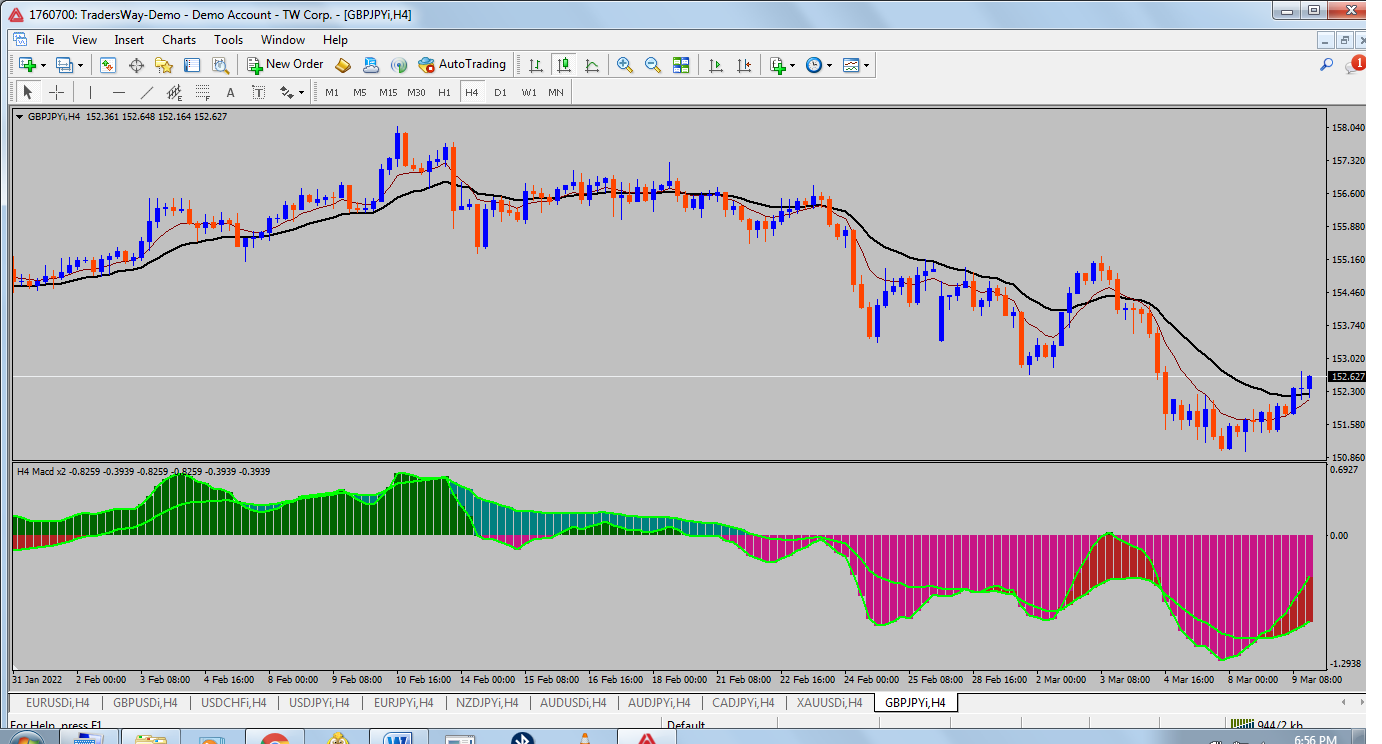The width and height of the screenshot is (1382, 744).
Task: Click the Zoom In magnifier icon
Action: pyautogui.click(x=625, y=65)
